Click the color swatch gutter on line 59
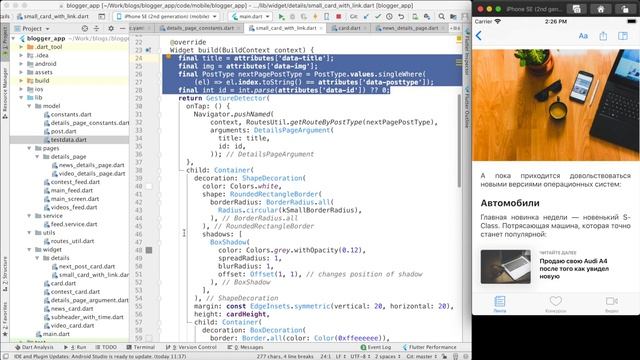Screen dimensions: 640x360 (x=149, y=338)
